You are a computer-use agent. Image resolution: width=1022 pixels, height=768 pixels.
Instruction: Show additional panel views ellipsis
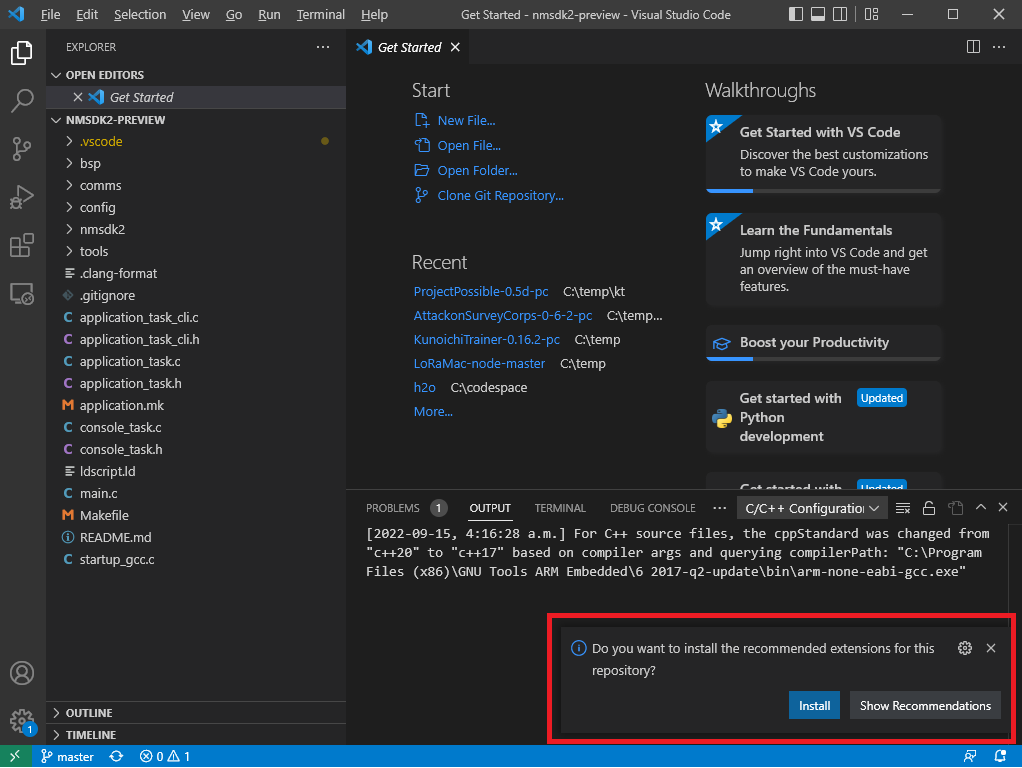pos(719,508)
